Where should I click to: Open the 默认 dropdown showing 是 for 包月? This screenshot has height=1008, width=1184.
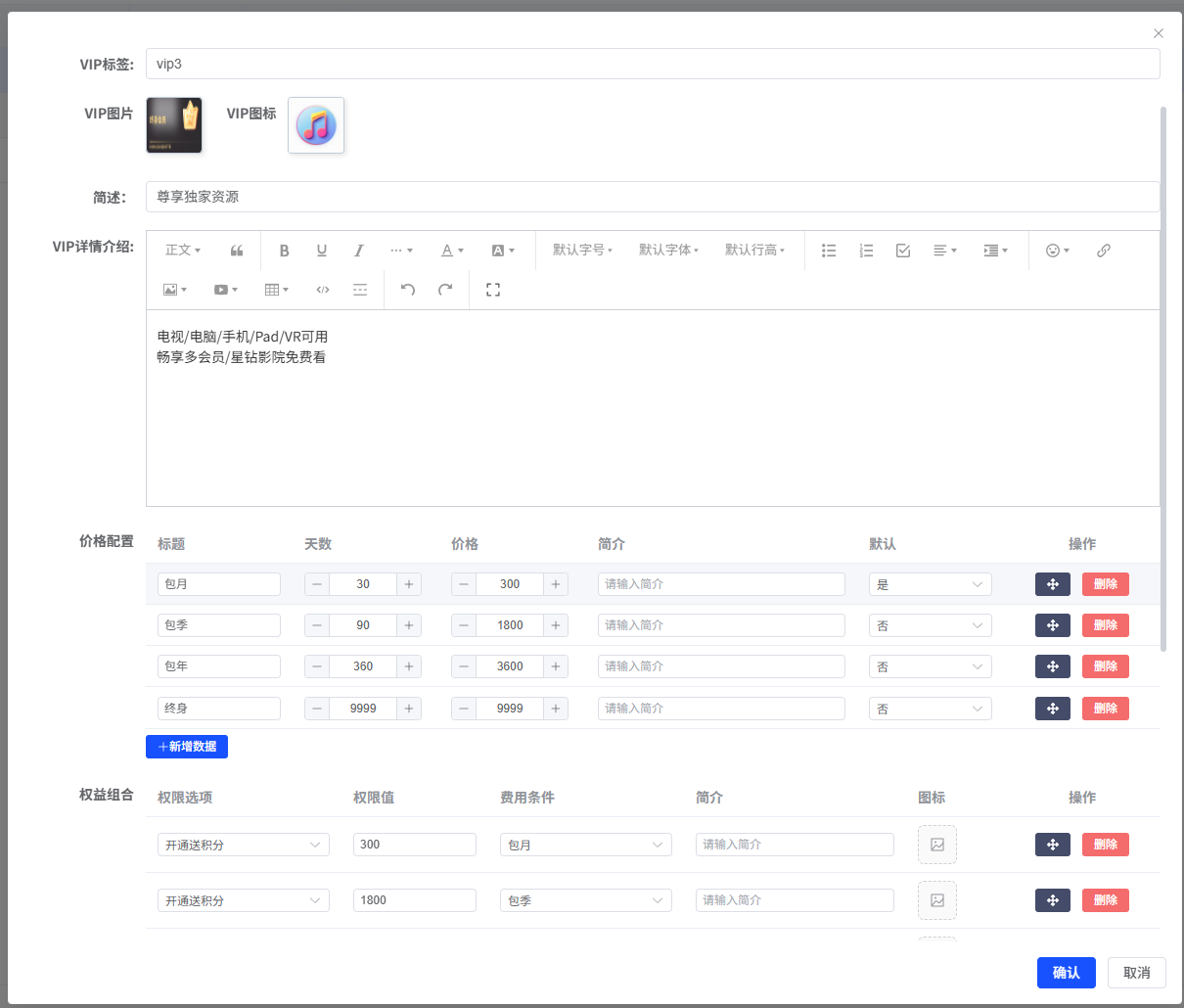[930, 583]
